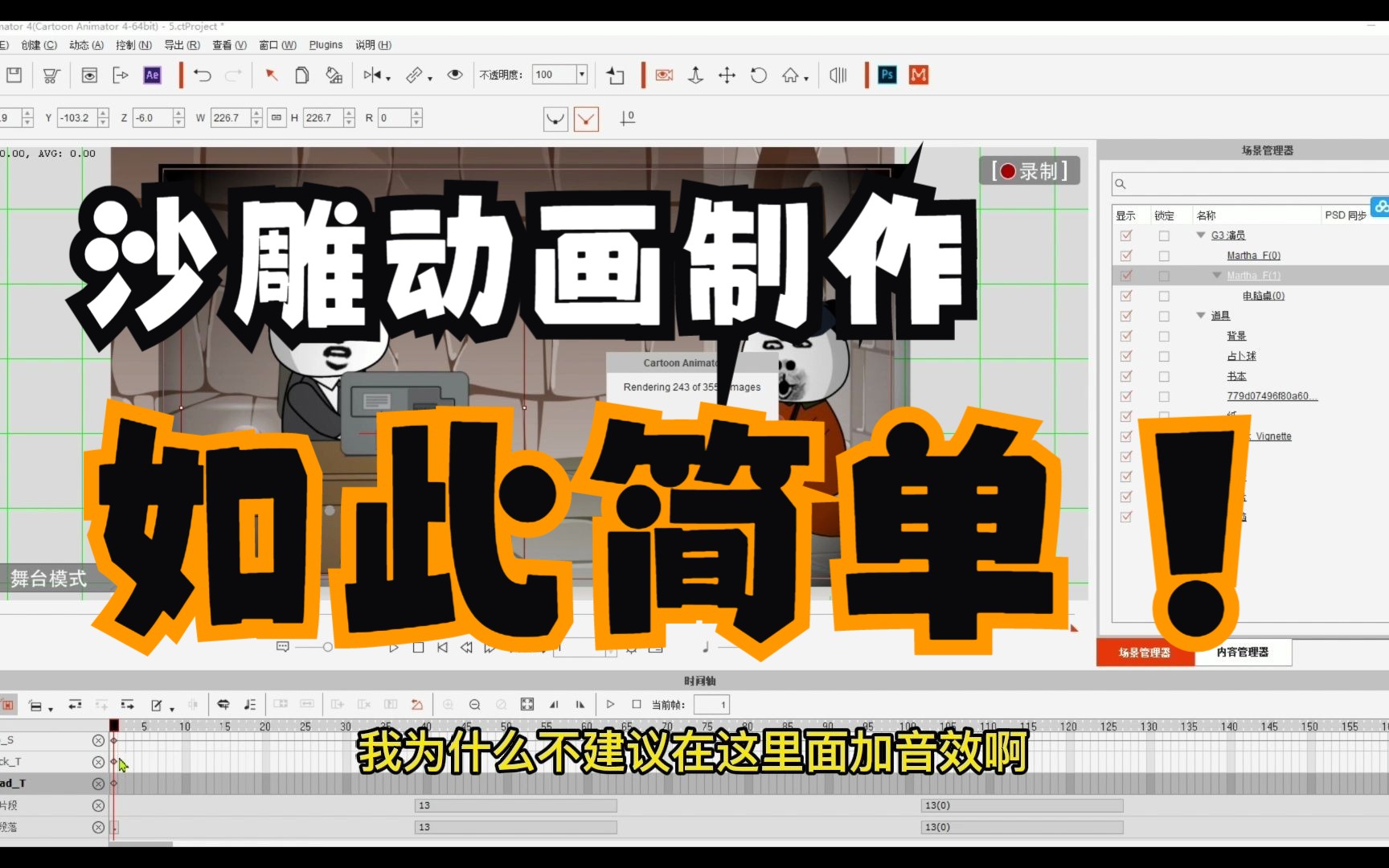The image size is (1389, 868).
Task: Select the 占卜球 item in scene manager
Action: [1241, 356]
